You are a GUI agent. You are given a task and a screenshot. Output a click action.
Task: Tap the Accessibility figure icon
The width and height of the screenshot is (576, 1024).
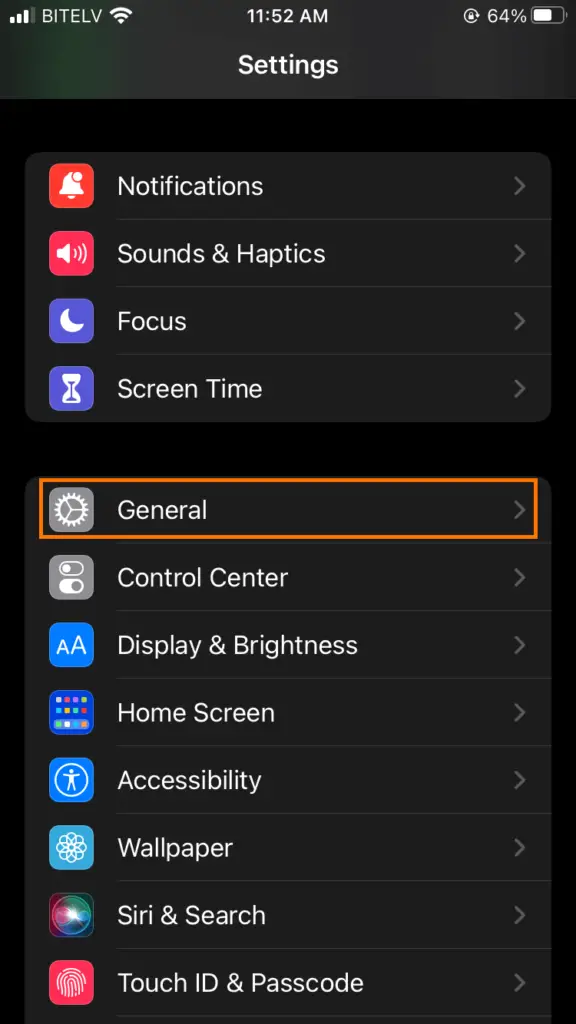[71, 780]
